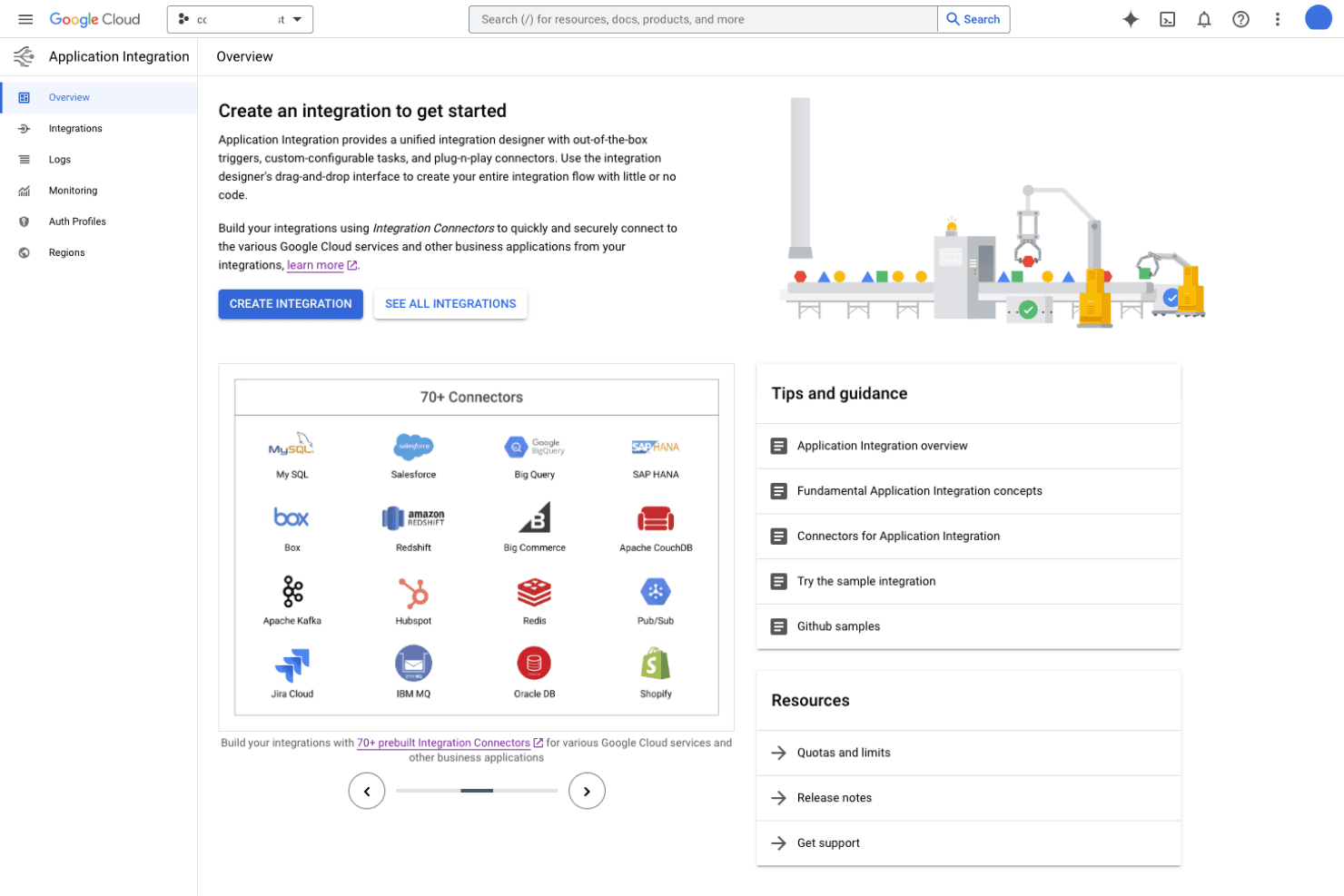Viewport: 1344px width, 896px height.
Task: Focus the resource search input field
Action: pyautogui.click(x=703, y=19)
